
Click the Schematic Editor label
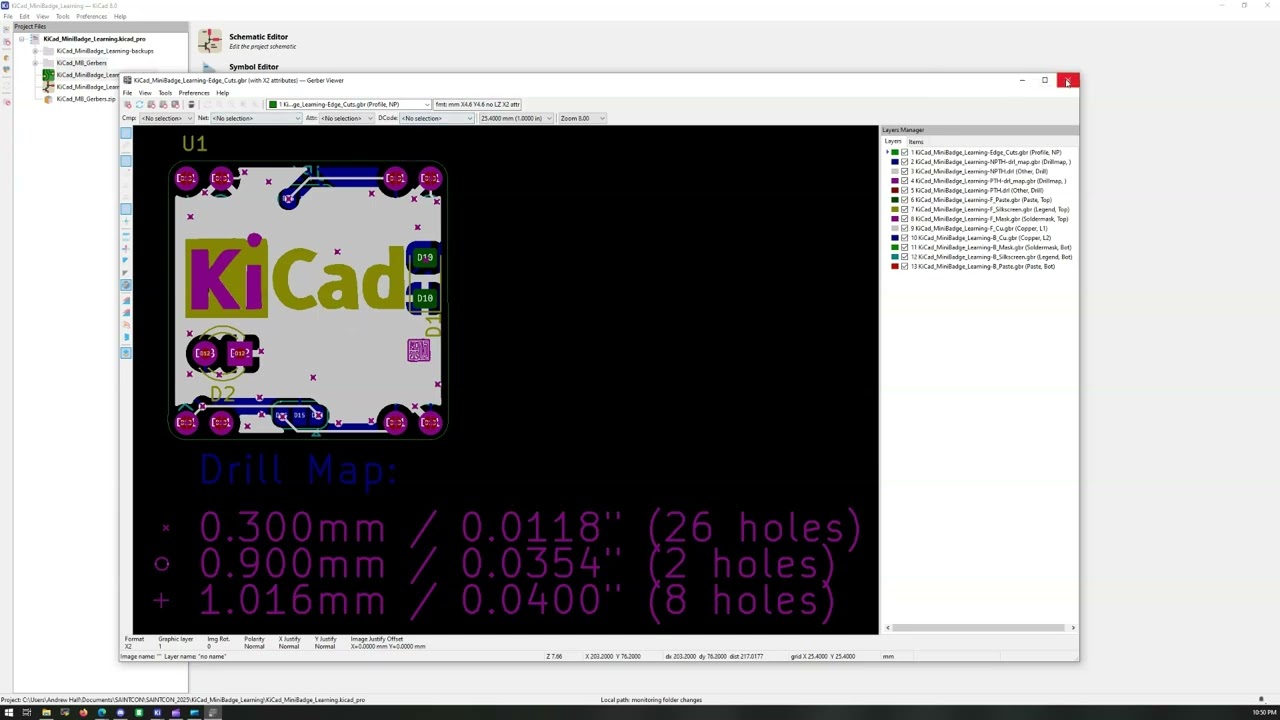[x=258, y=37]
